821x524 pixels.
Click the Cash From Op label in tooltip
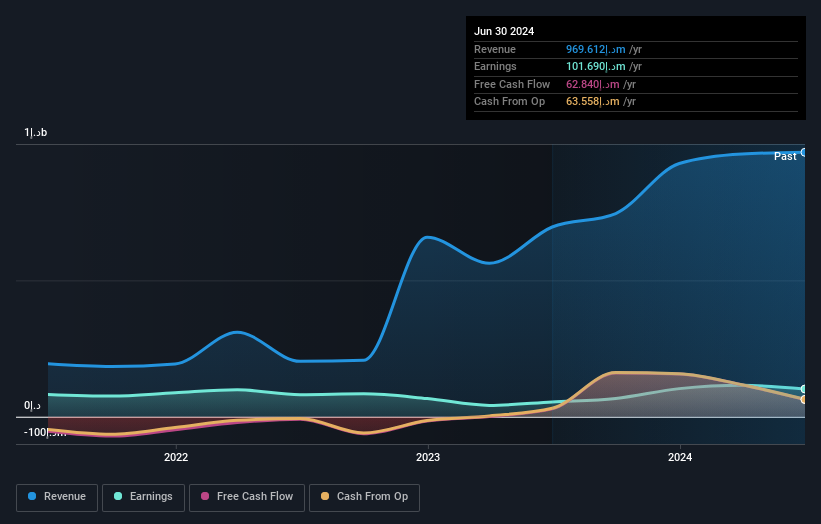[x=509, y=102]
